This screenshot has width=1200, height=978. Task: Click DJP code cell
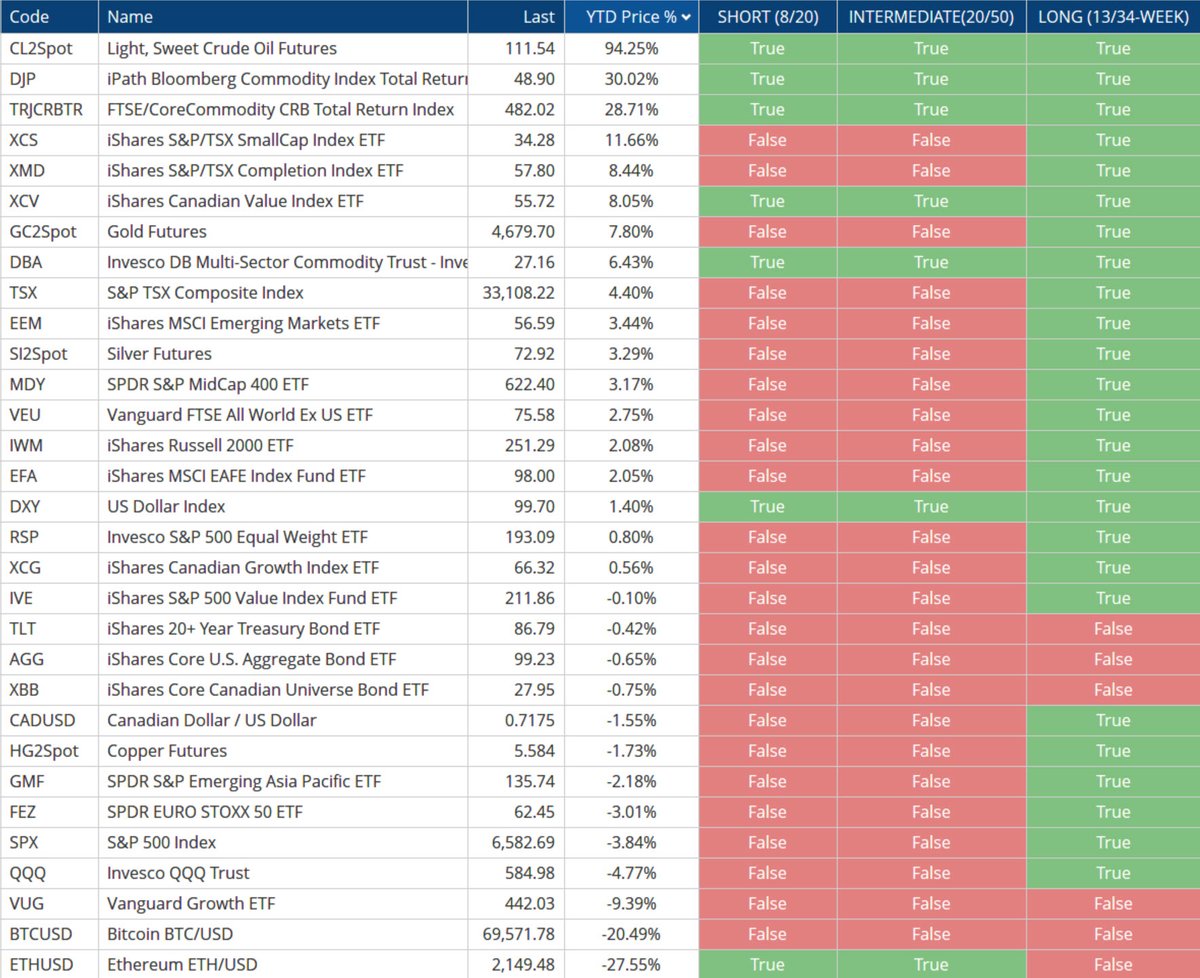click(x=49, y=79)
